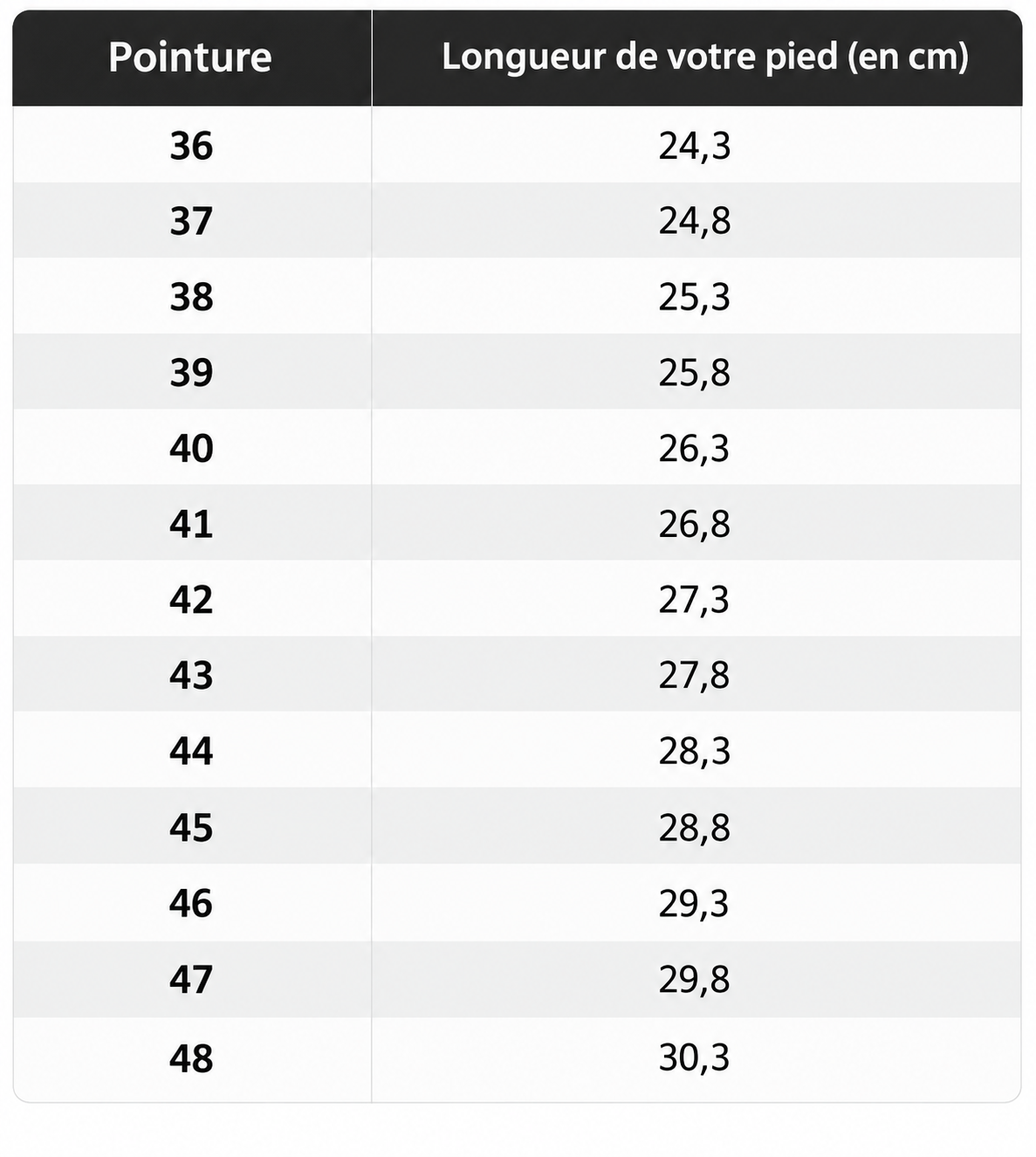Select size 38 cell
This screenshot has width=1036, height=1157.
[191, 297]
